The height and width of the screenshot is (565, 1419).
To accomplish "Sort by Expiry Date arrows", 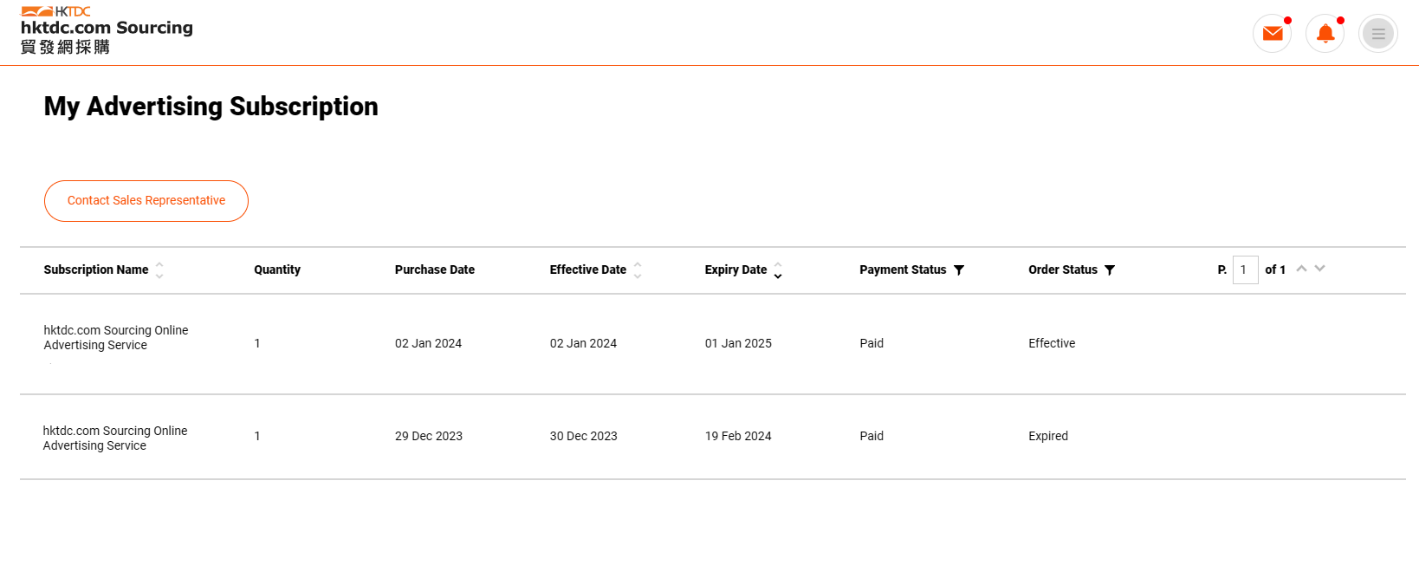I will click(778, 270).
